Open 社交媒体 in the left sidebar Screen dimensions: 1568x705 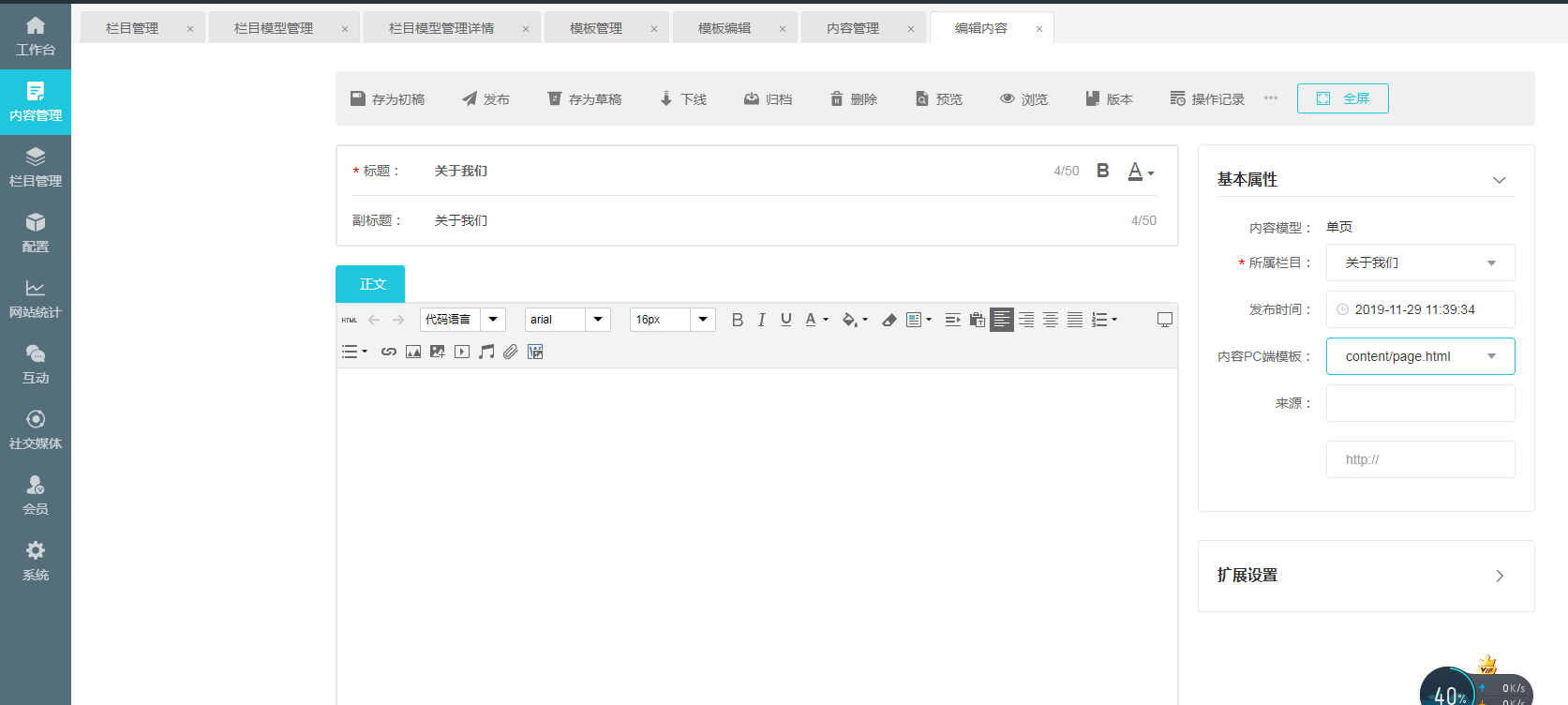[x=36, y=430]
